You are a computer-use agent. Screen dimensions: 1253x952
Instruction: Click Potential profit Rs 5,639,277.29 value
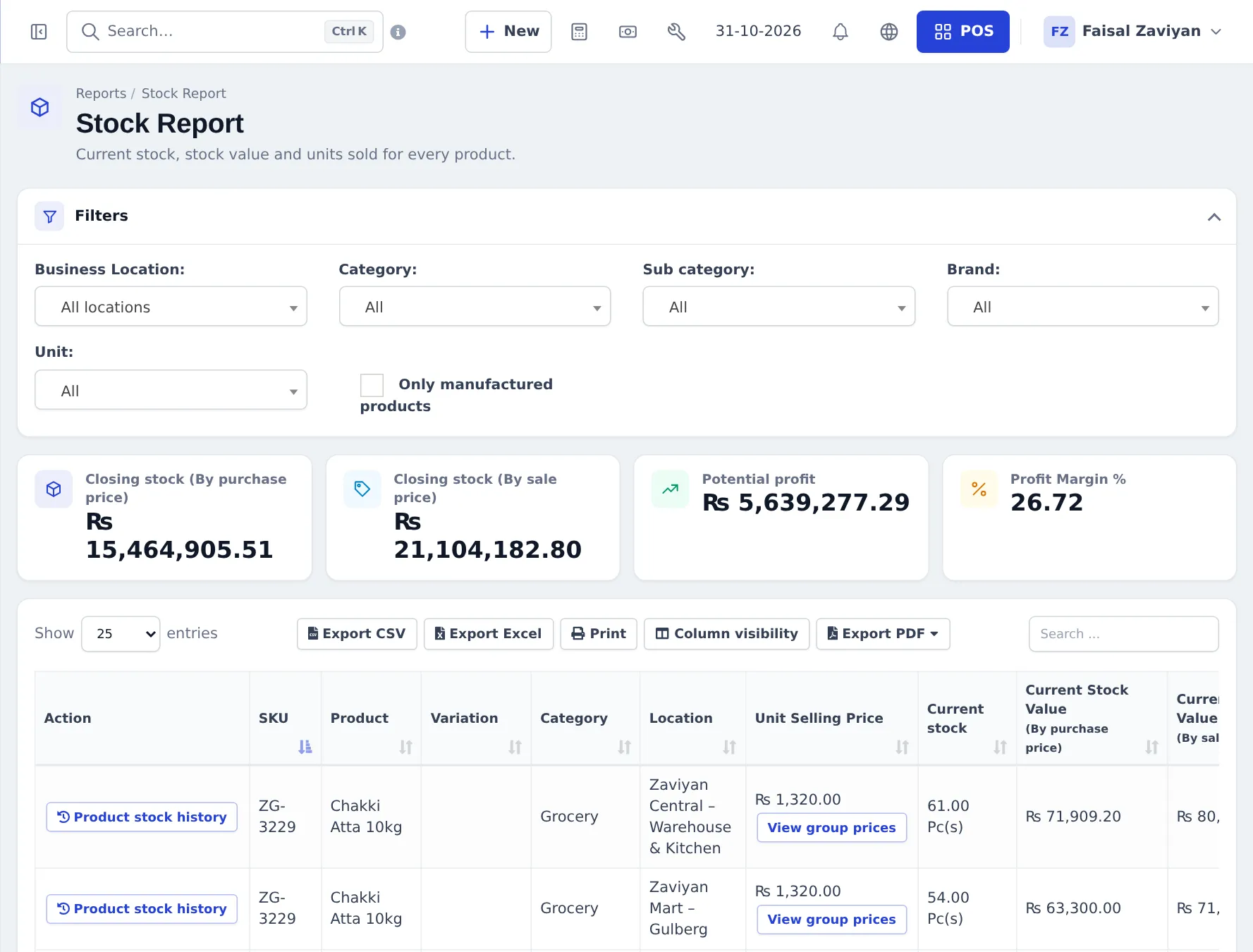pos(806,503)
